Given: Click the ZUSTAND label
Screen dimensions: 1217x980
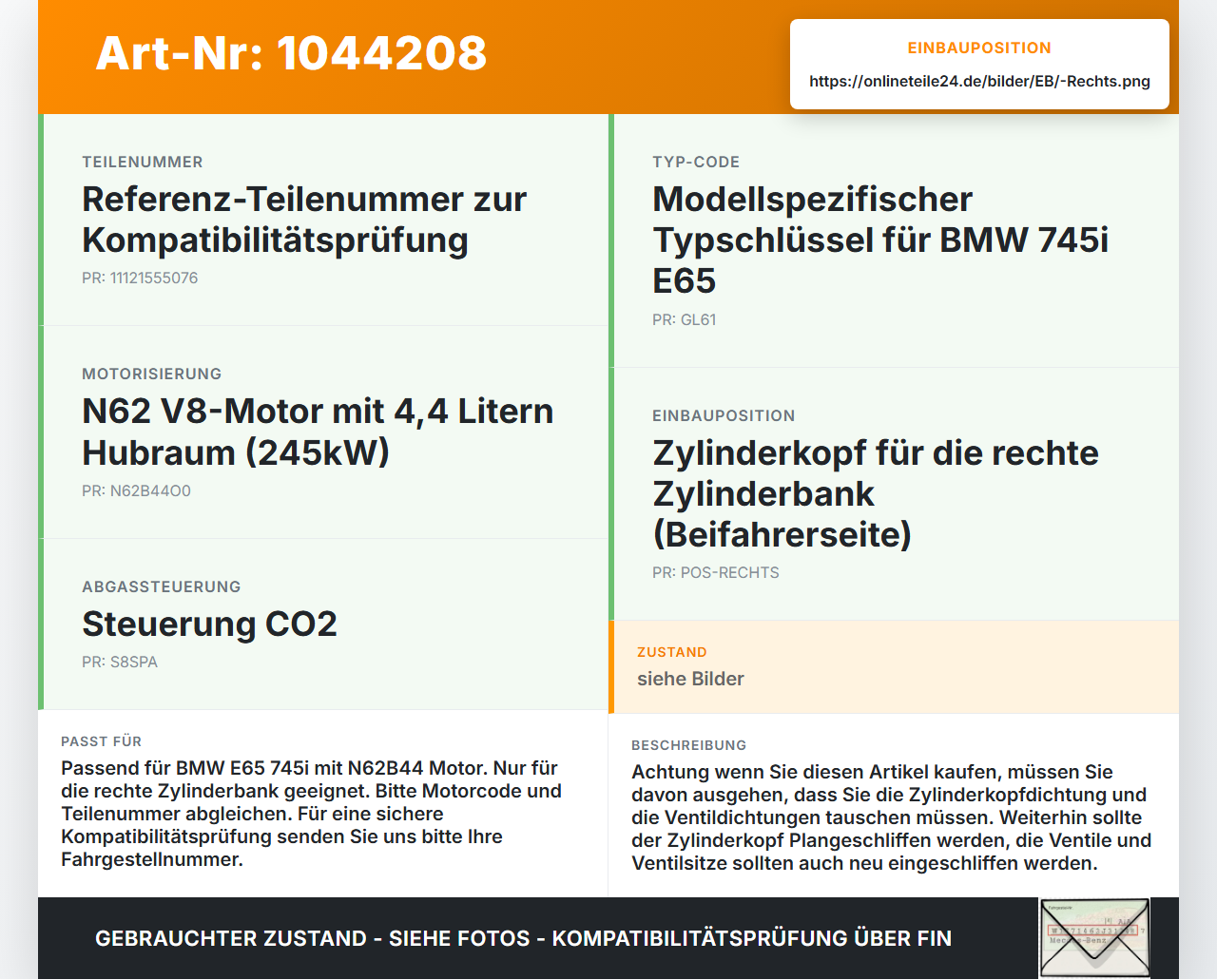Looking at the screenshot, I should (672, 653).
